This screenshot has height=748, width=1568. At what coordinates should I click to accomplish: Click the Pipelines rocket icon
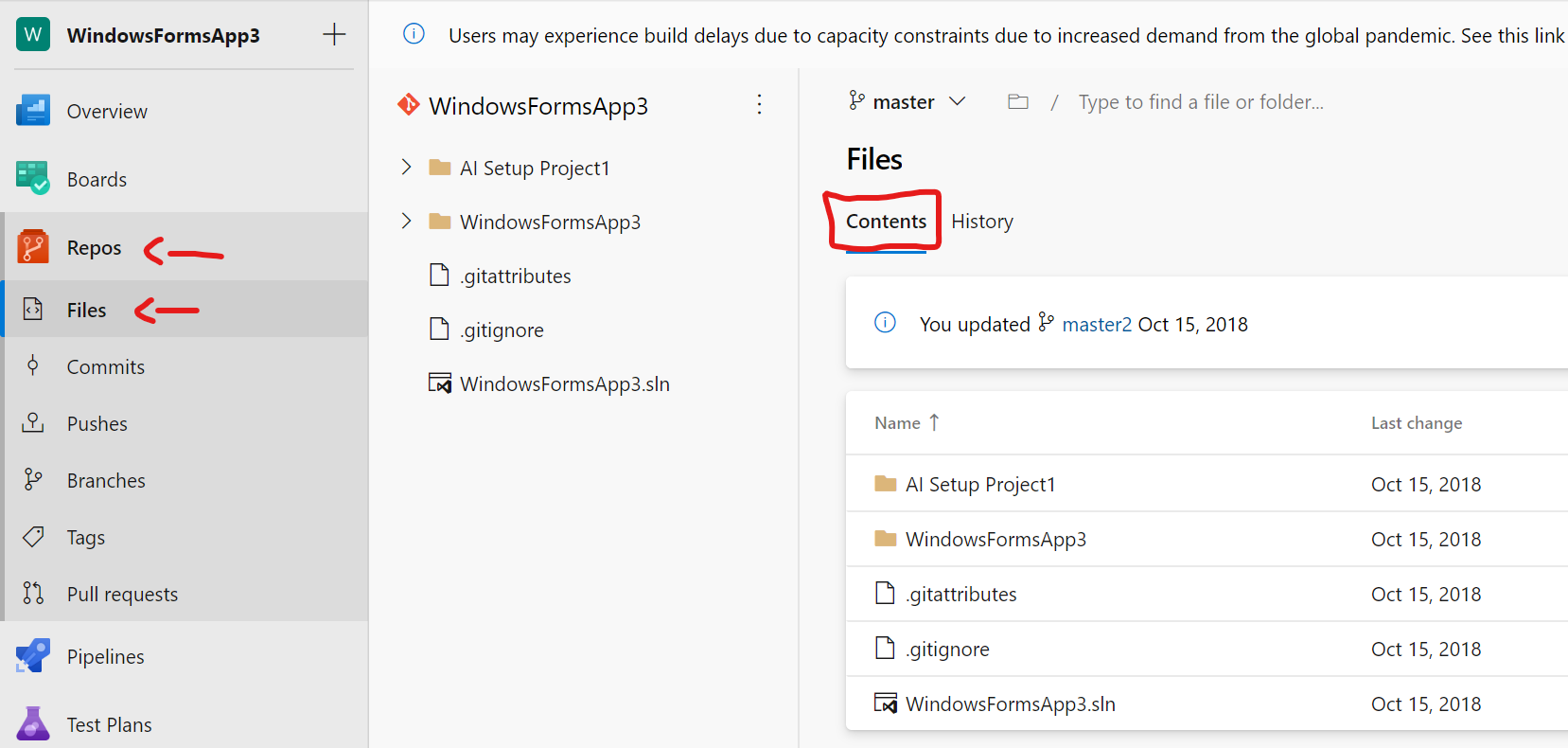coord(33,656)
